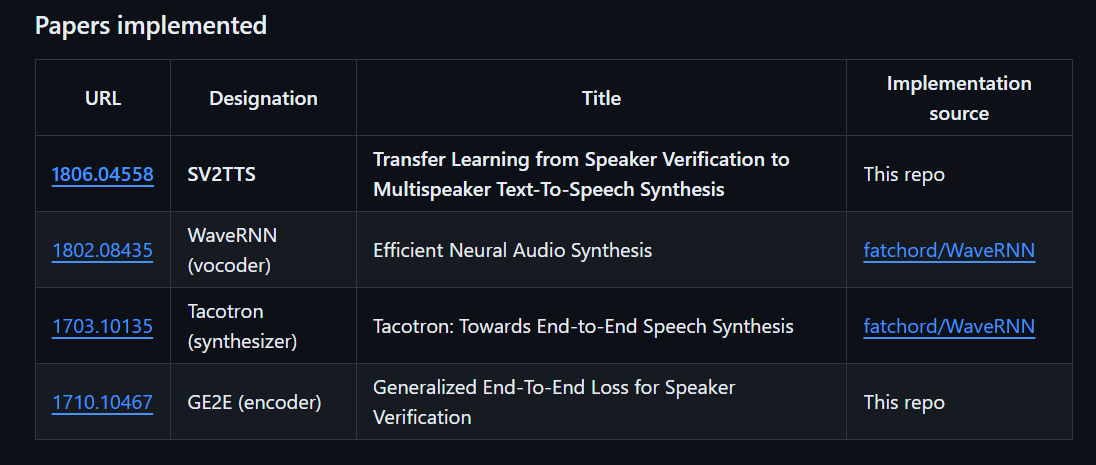Open the 1710.10467 GE2E paper link

click(103, 403)
